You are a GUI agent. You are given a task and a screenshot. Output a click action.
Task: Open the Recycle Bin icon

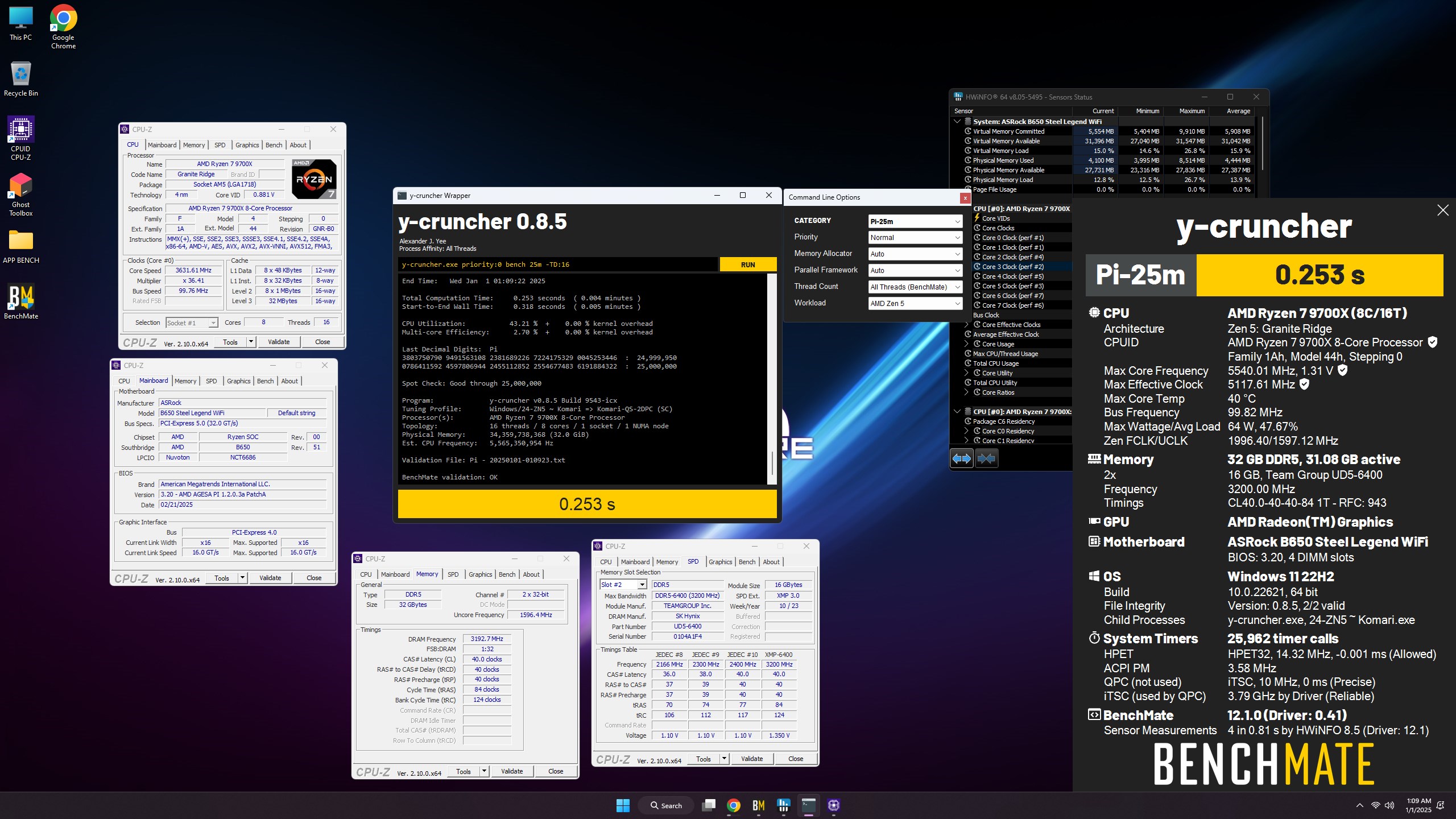[21, 79]
